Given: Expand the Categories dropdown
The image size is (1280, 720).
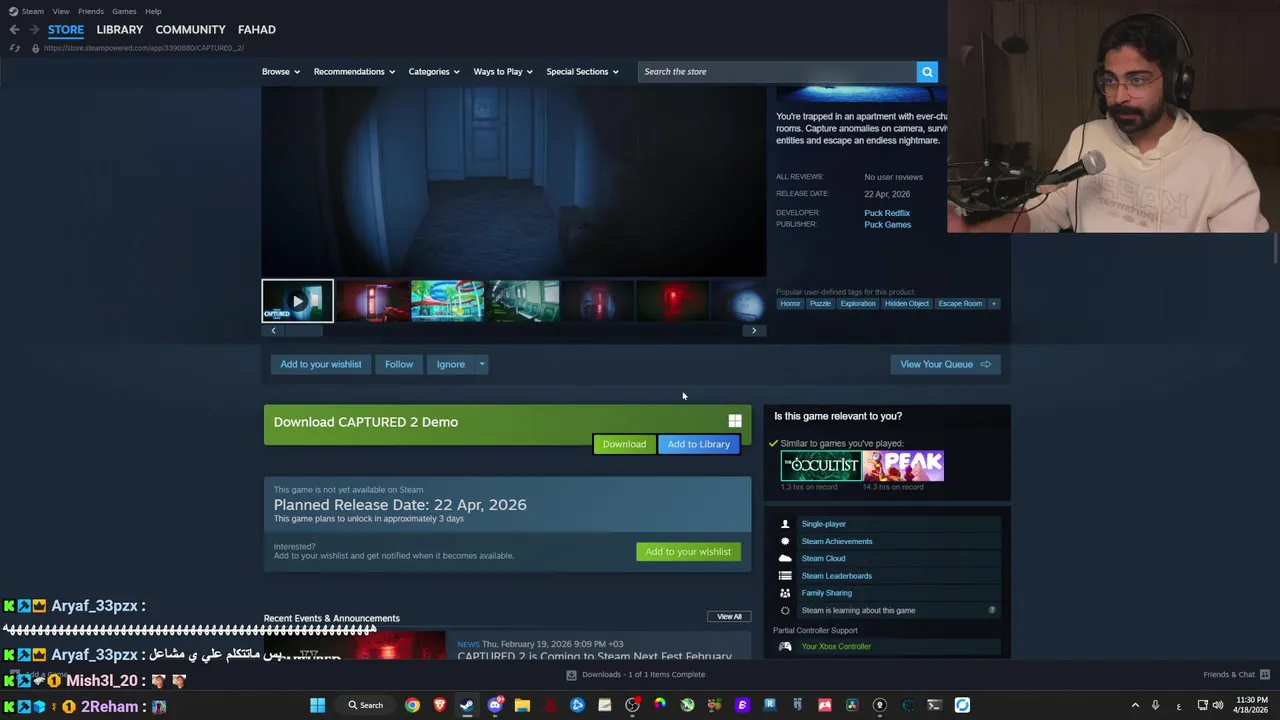Looking at the screenshot, I should pyautogui.click(x=434, y=72).
